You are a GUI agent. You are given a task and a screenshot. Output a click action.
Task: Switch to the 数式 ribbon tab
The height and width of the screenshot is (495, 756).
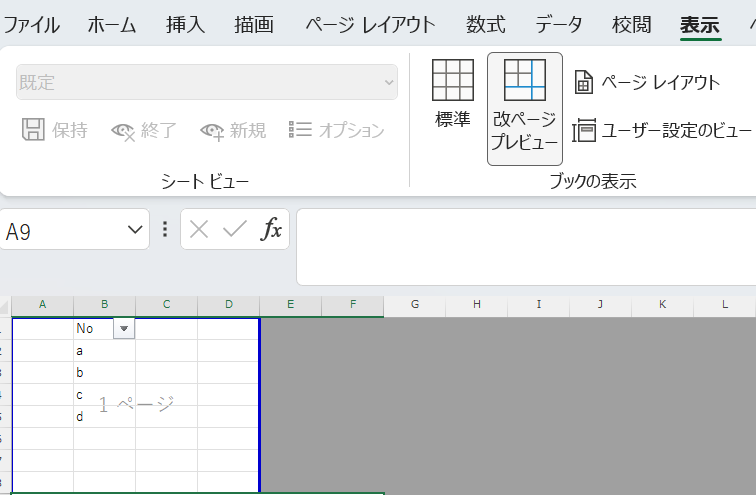(x=485, y=25)
